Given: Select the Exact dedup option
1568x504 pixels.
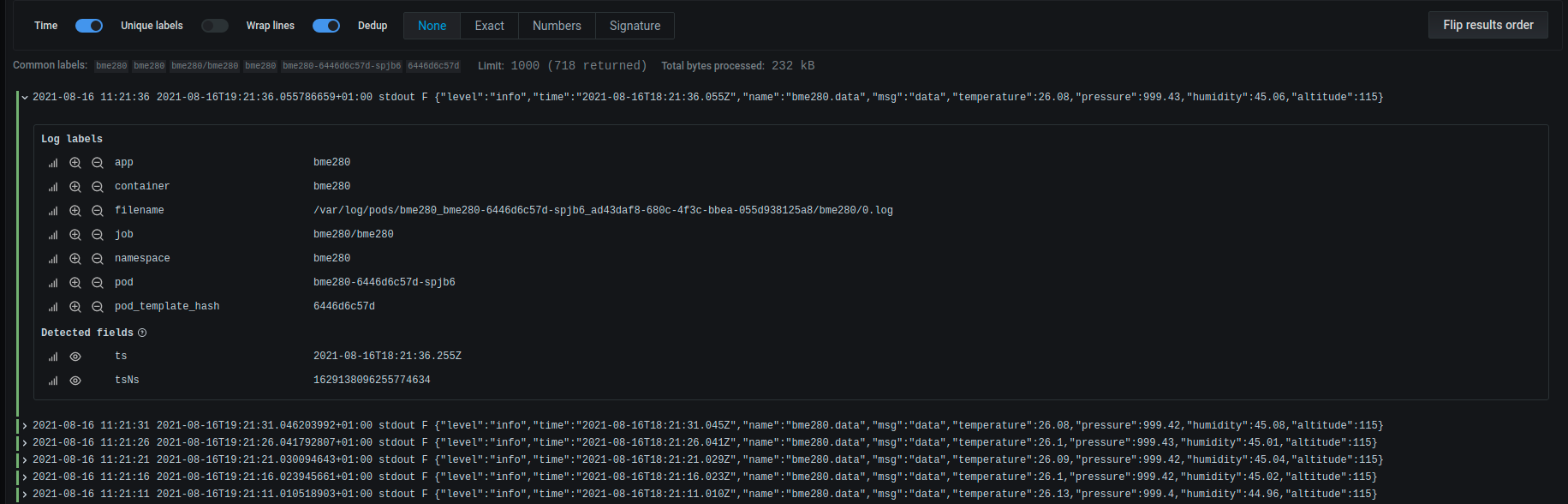Looking at the screenshot, I should pos(489,26).
